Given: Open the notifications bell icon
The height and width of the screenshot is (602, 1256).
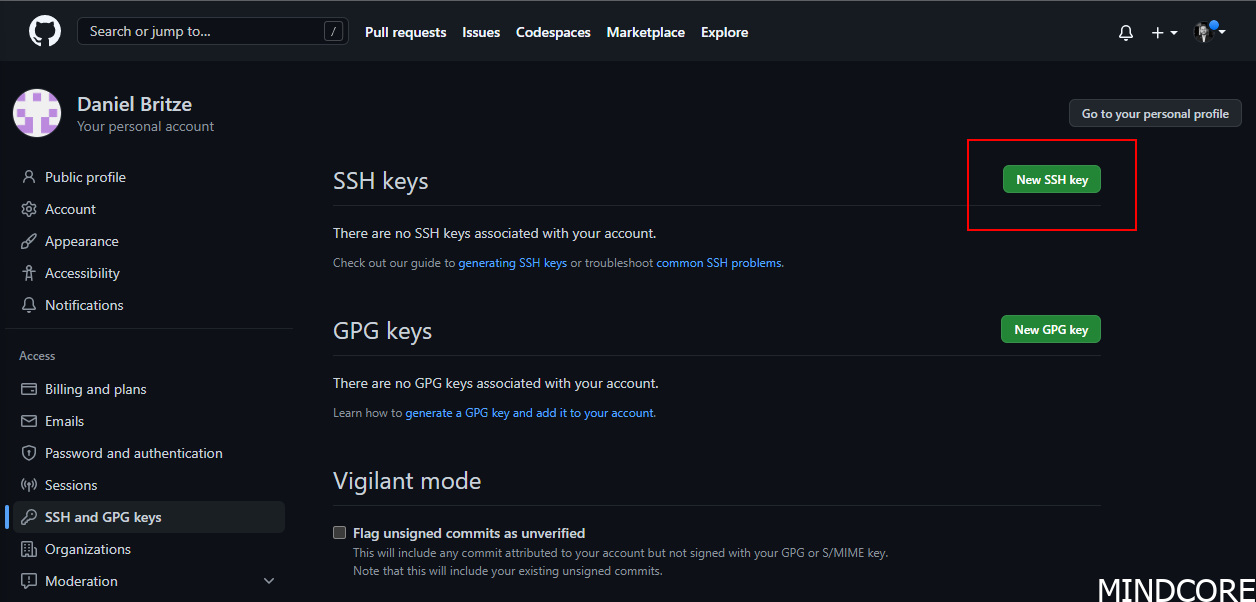Looking at the screenshot, I should [1125, 32].
